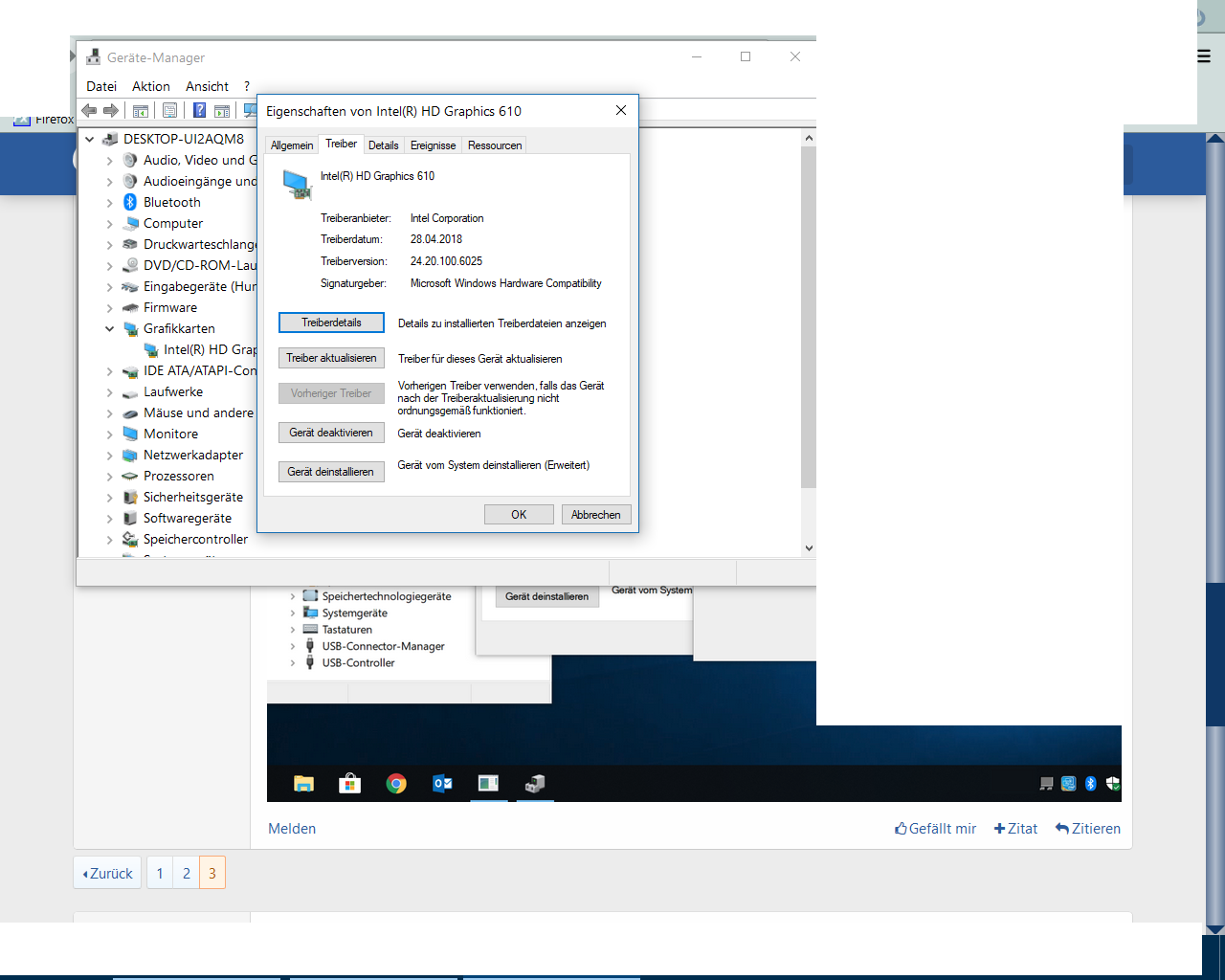Open the Ansicht menu

[208, 86]
